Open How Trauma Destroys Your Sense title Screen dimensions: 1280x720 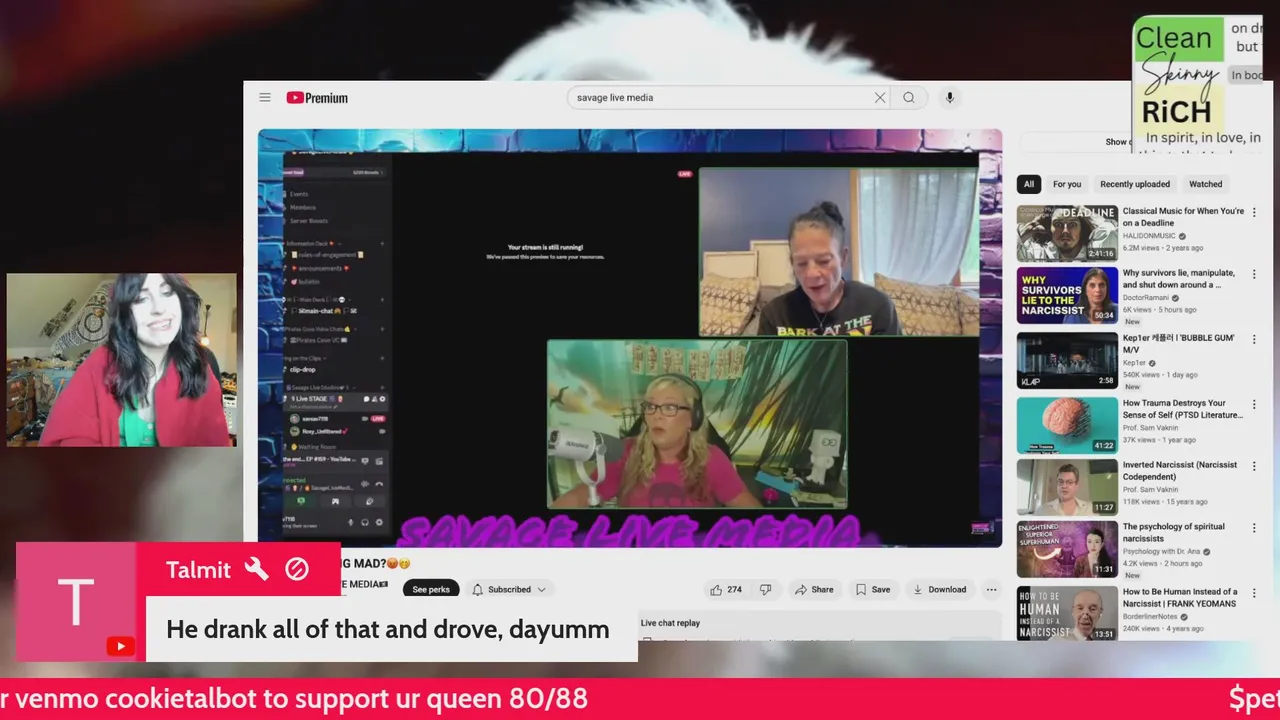[x=1182, y=409]
